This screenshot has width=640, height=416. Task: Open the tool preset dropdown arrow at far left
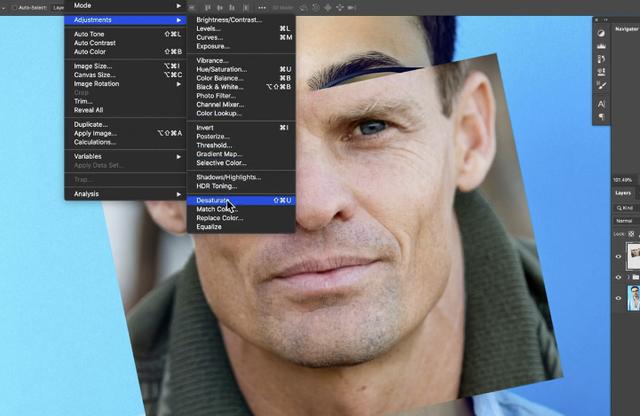coord(3,8)
